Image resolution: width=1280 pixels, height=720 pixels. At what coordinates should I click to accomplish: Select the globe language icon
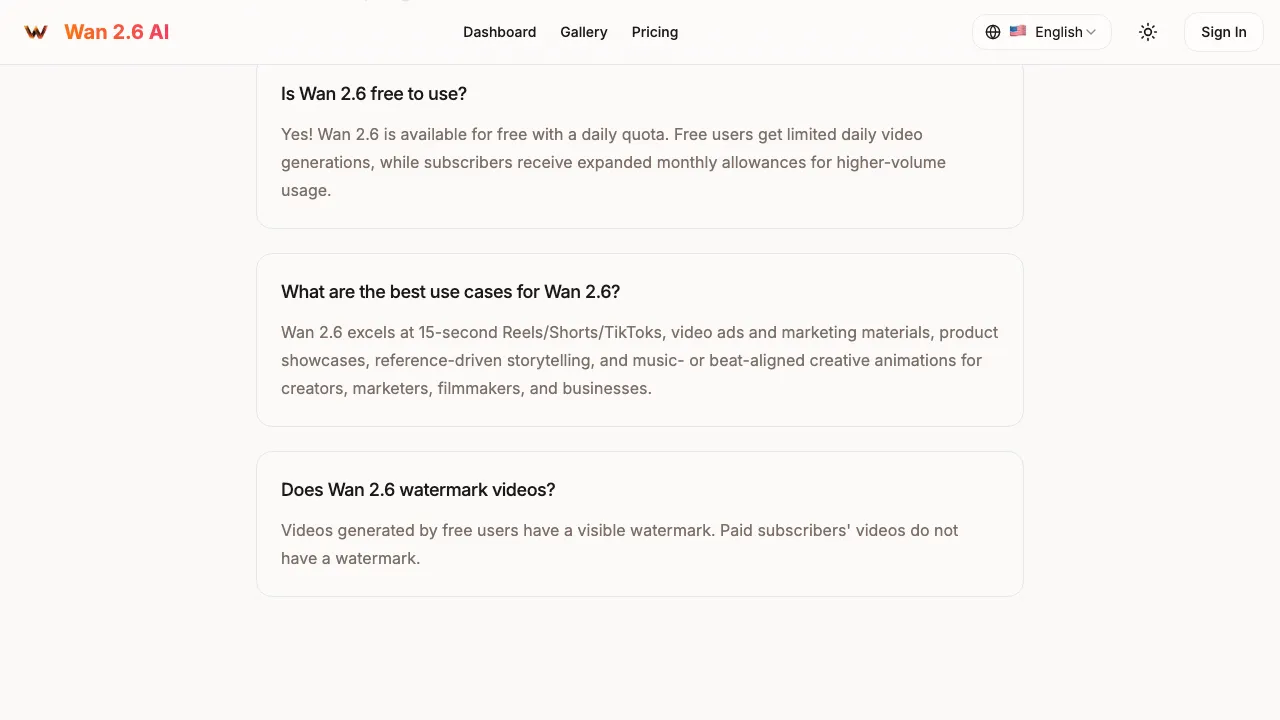click(x=993, y=32)
